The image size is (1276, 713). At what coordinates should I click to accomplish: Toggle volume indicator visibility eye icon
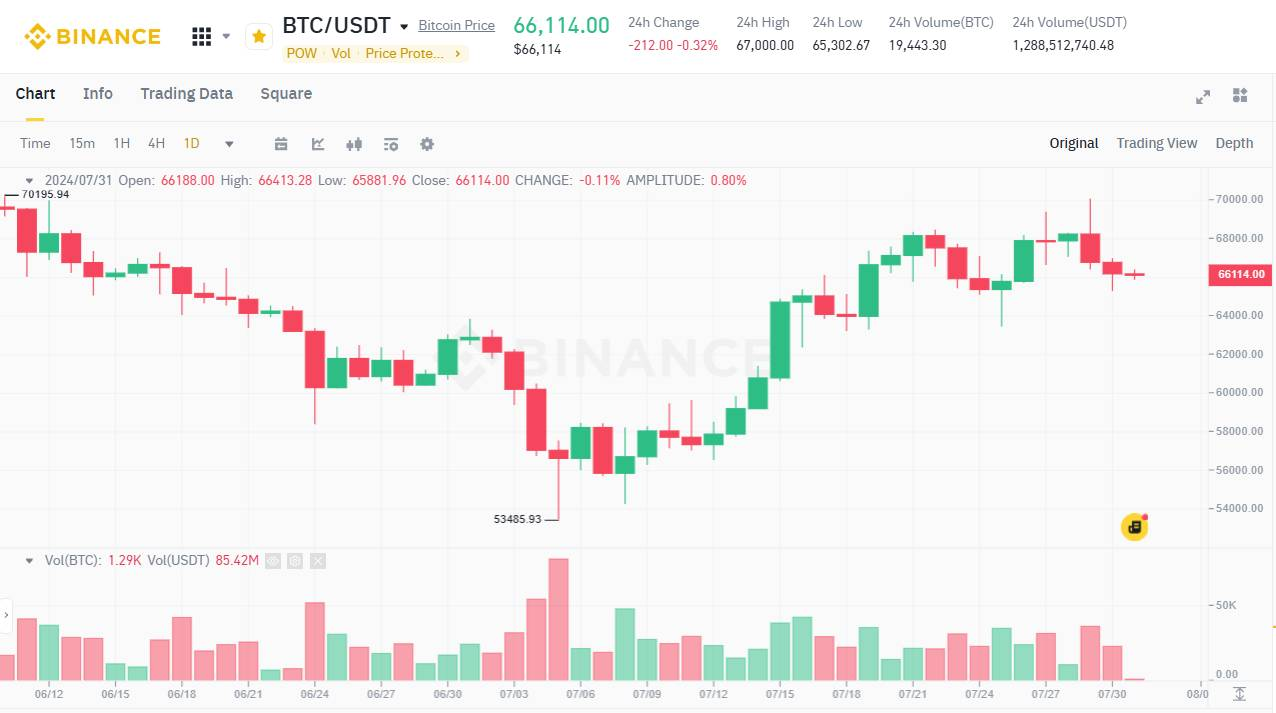click(273, 561)
